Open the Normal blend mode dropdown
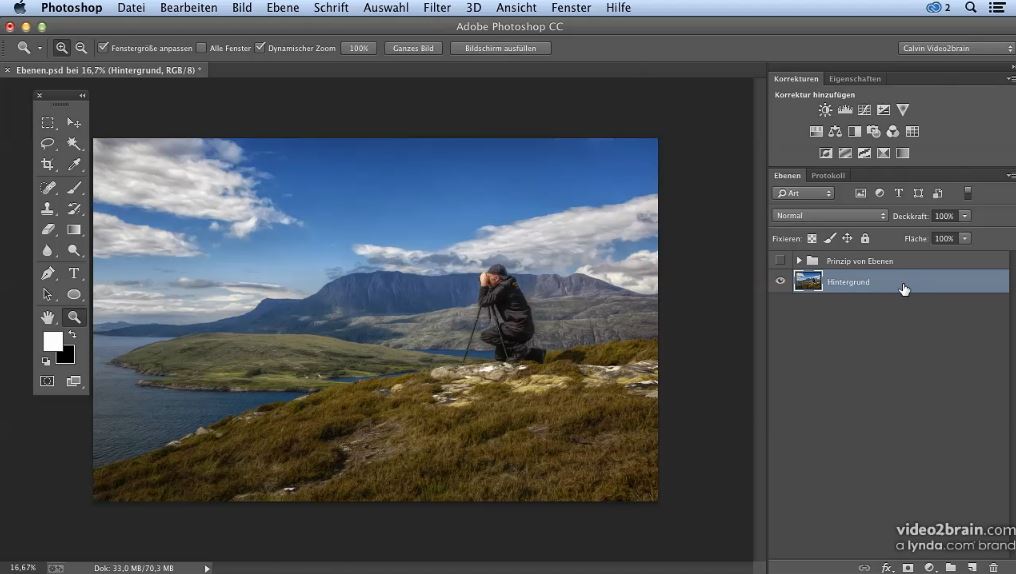Viewport: 1016px width, 574px height. 829,216
